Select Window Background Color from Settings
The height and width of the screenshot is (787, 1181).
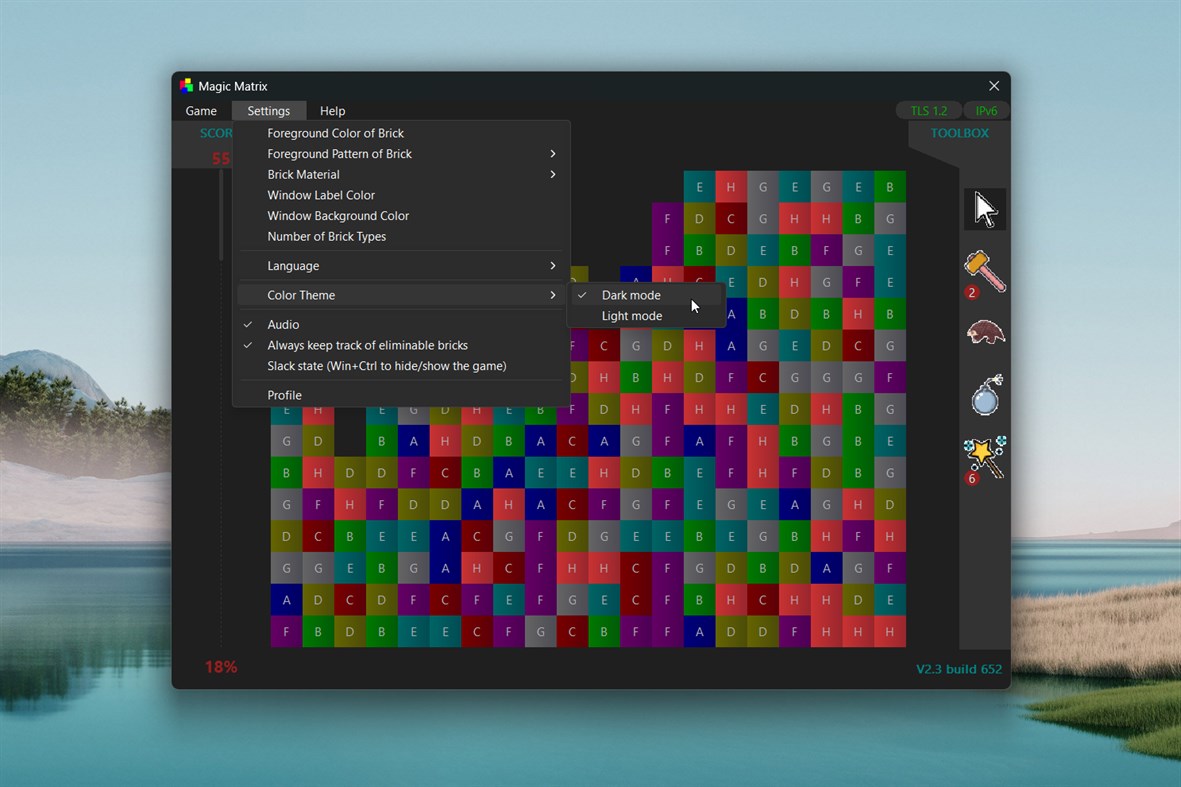coord(338,215)
